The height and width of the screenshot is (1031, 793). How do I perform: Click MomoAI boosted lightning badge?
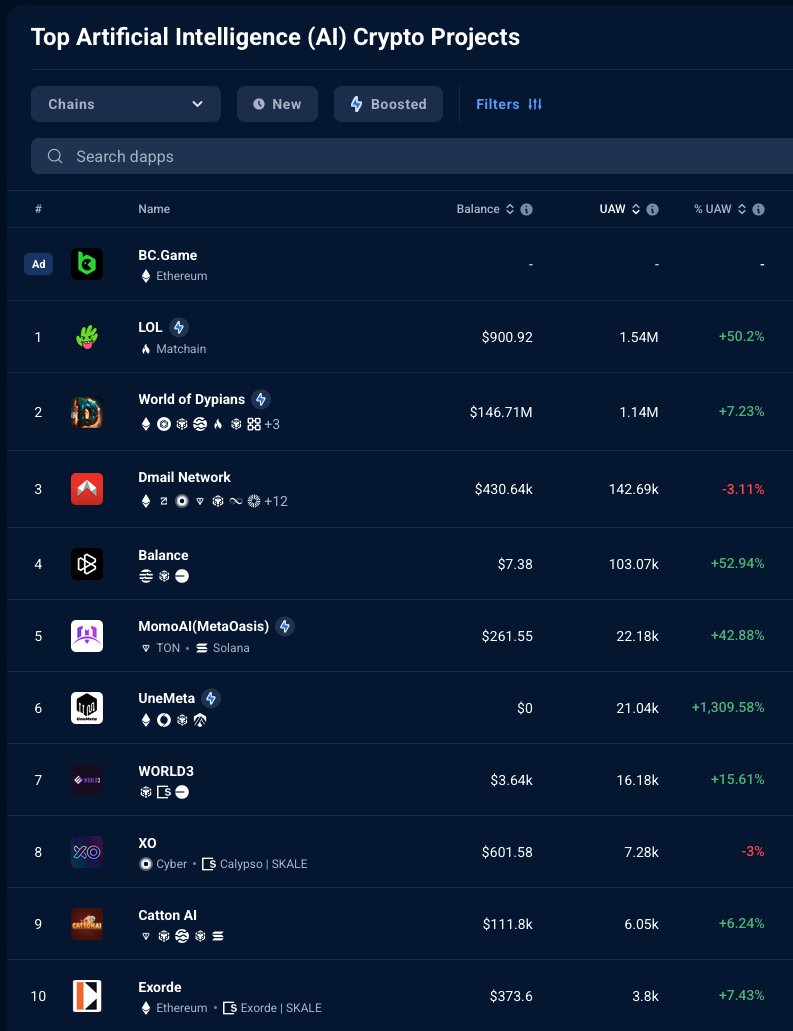point(285,627)
